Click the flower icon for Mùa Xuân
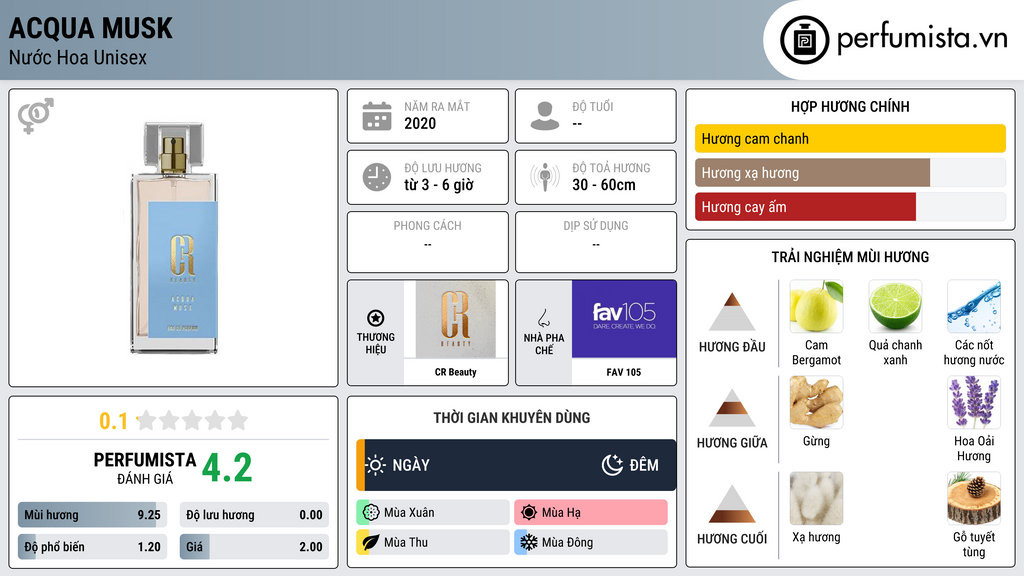1024x576 pixels. pos(371,513)
